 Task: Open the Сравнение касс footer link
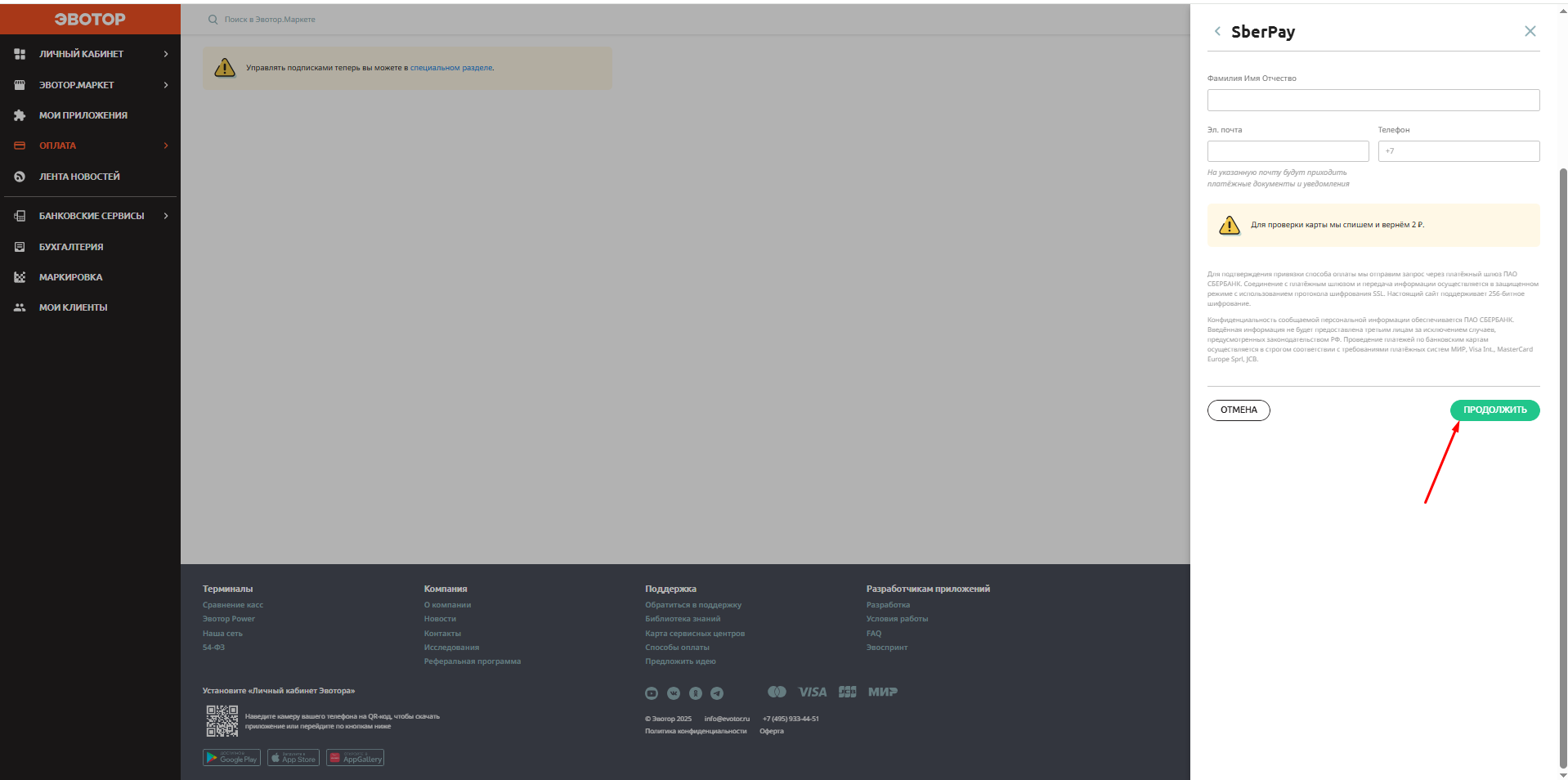[233, 605]
